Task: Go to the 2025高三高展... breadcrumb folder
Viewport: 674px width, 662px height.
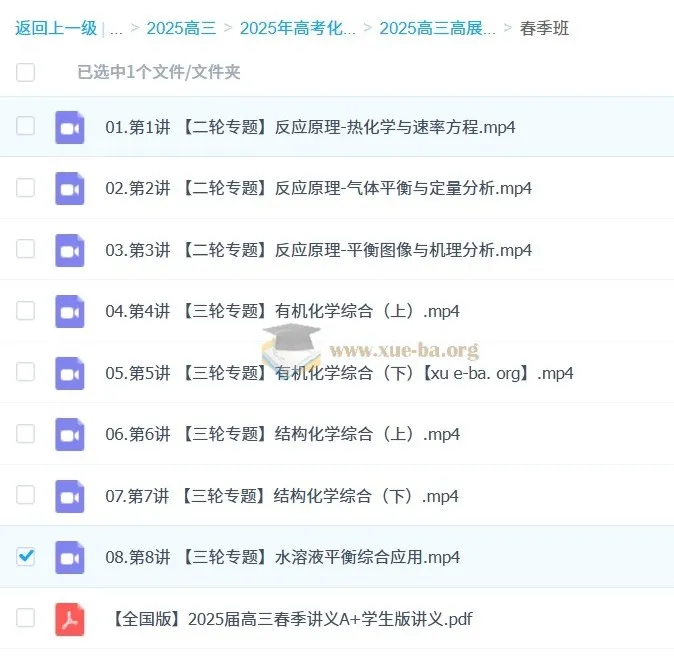Action: (x=437, y=28)
